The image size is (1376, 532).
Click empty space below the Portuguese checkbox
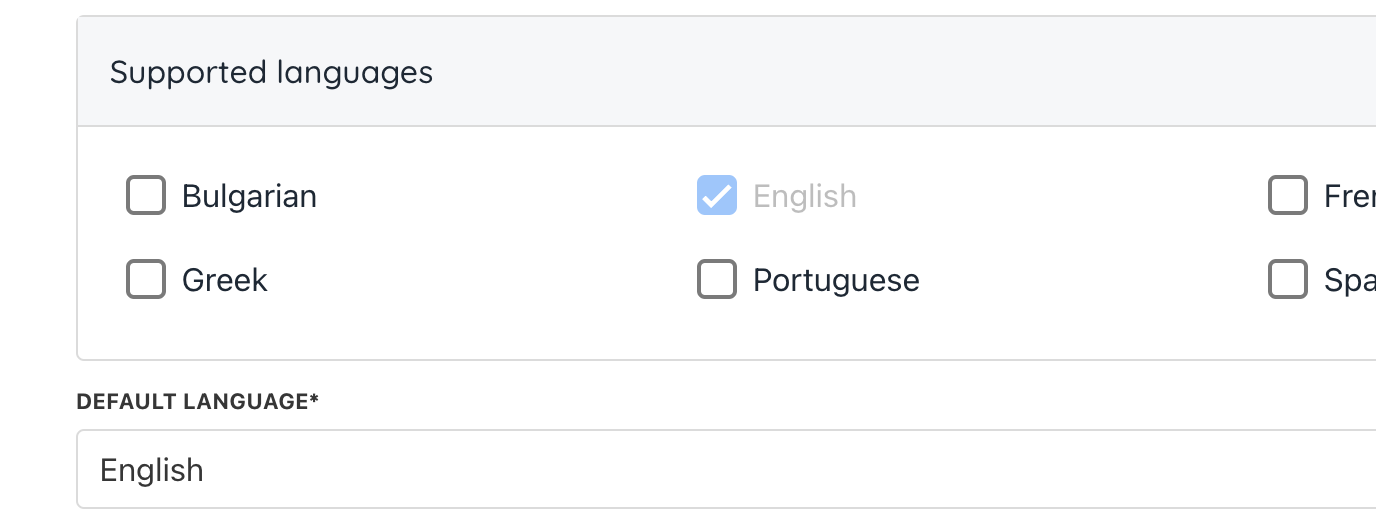point(717,332)
